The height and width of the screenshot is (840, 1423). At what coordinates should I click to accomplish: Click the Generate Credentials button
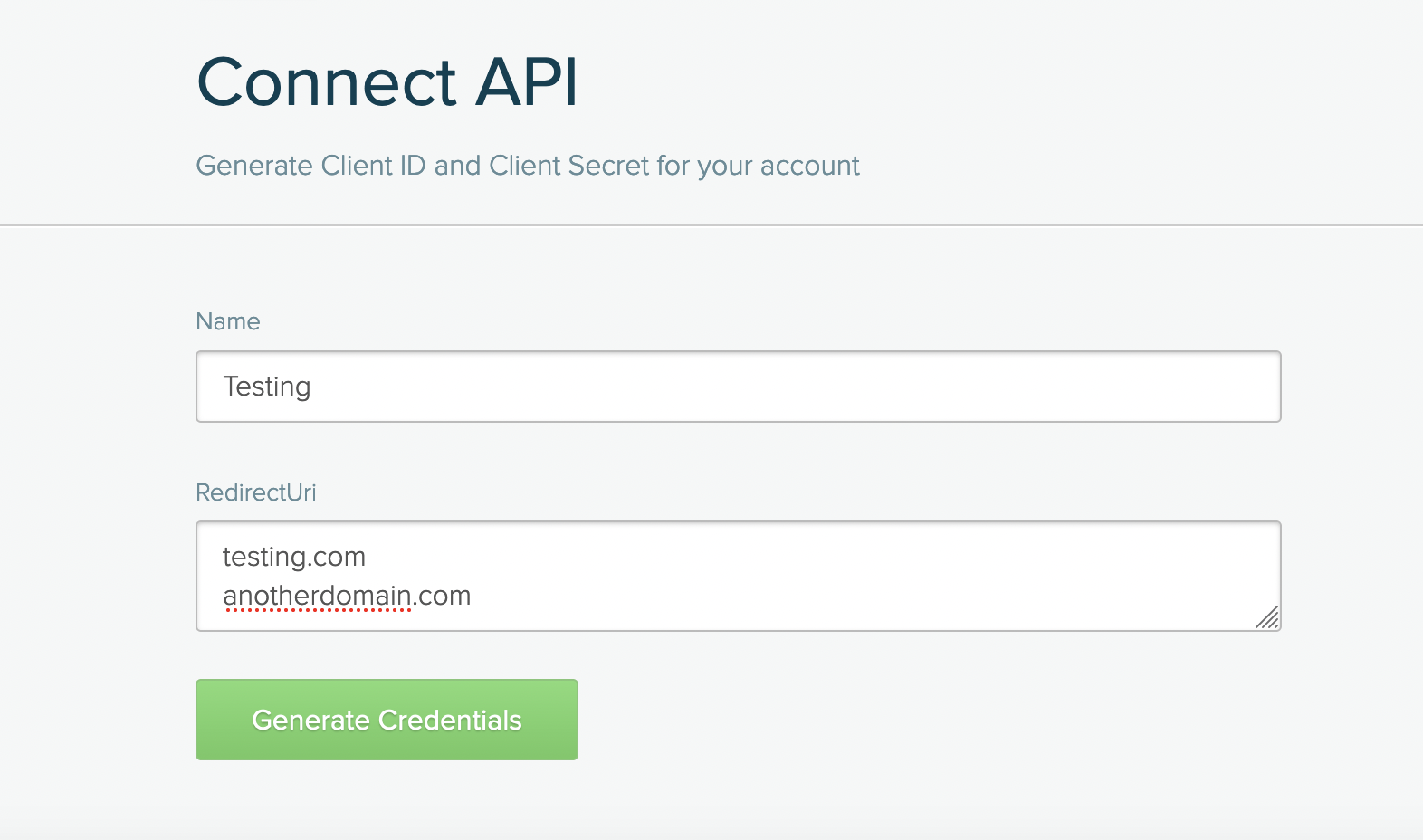point(387,720)
